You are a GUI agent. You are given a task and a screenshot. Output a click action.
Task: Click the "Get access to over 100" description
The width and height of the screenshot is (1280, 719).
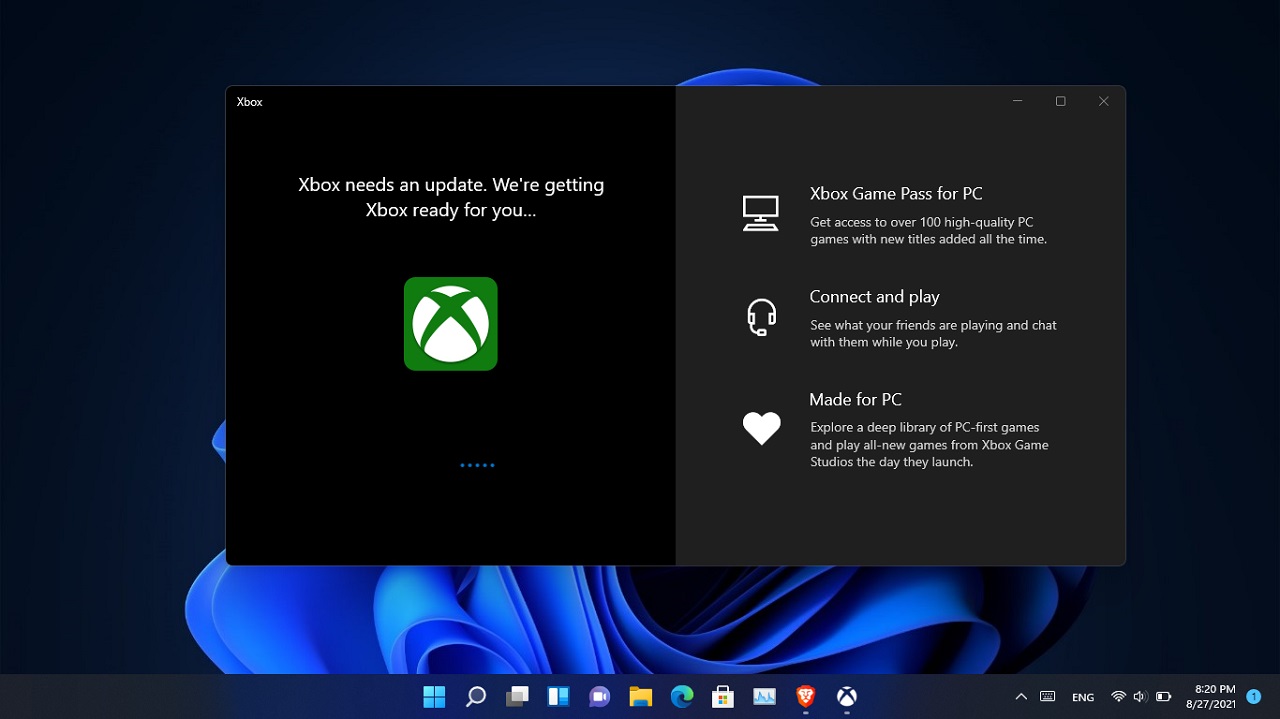click(x=928, y=231)
